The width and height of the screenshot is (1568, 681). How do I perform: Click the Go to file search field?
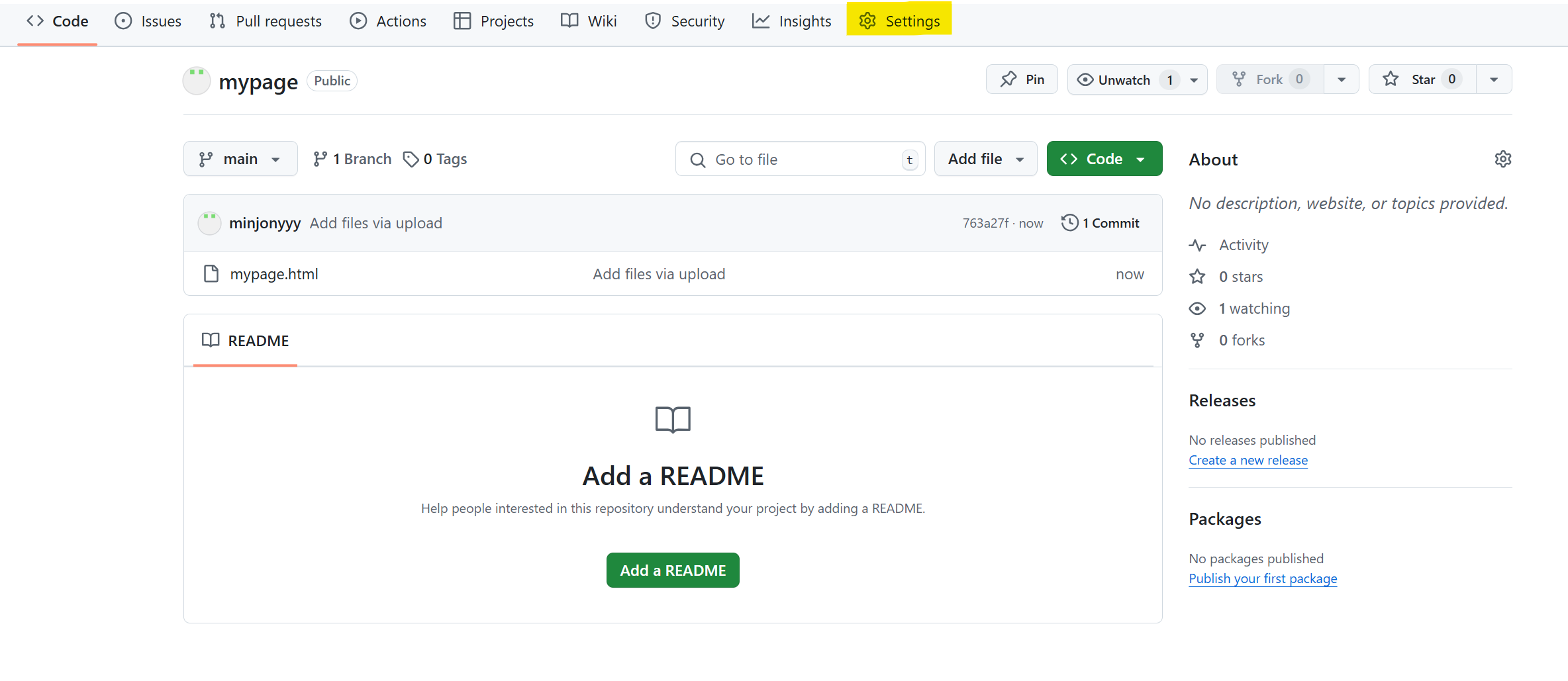pyautogui.click(x=800, y=159)
